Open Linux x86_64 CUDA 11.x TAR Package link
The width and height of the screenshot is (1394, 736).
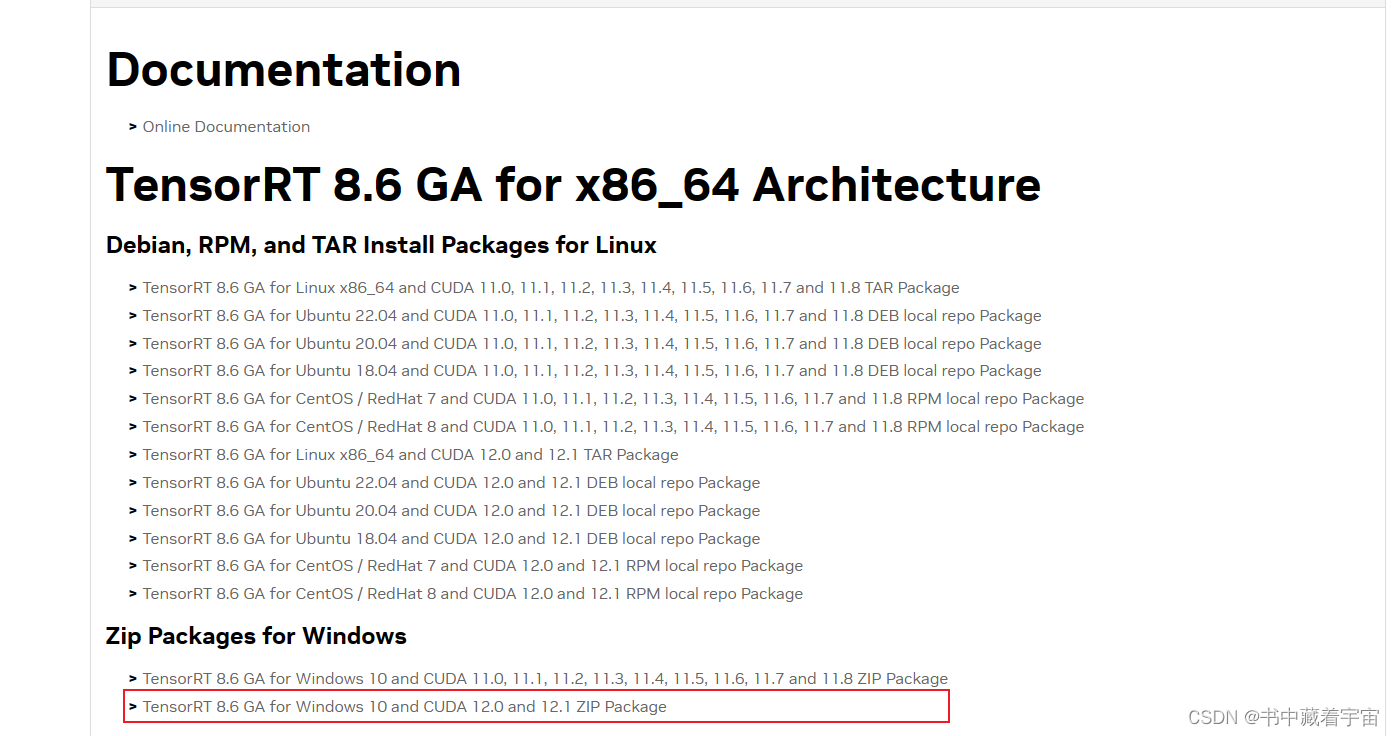pos(551,288)
